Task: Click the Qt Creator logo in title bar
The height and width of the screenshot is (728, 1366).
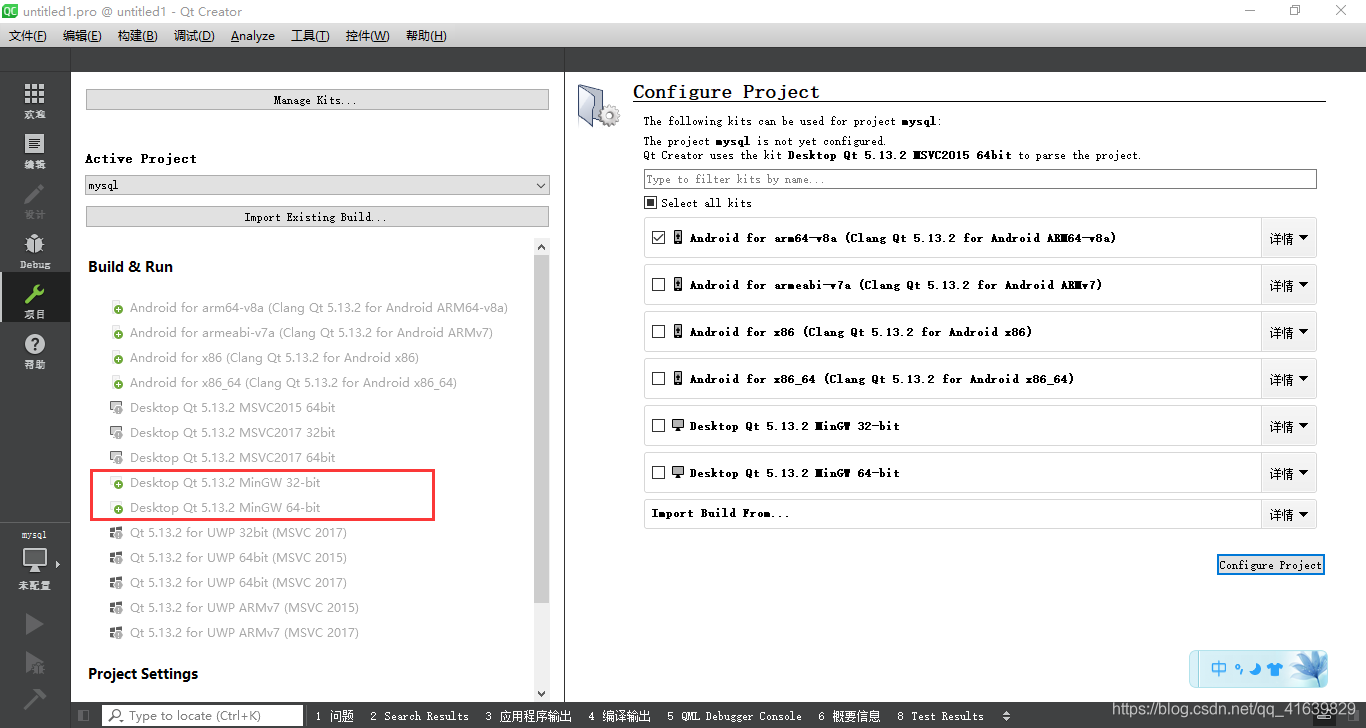Action: [x=10, y=11]
